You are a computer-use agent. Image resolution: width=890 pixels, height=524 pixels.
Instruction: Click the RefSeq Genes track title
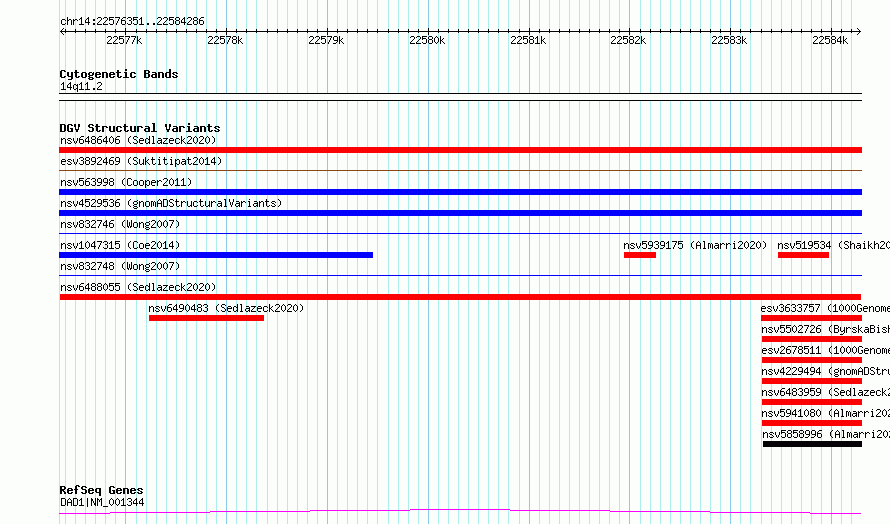click(x=101, y=490)
